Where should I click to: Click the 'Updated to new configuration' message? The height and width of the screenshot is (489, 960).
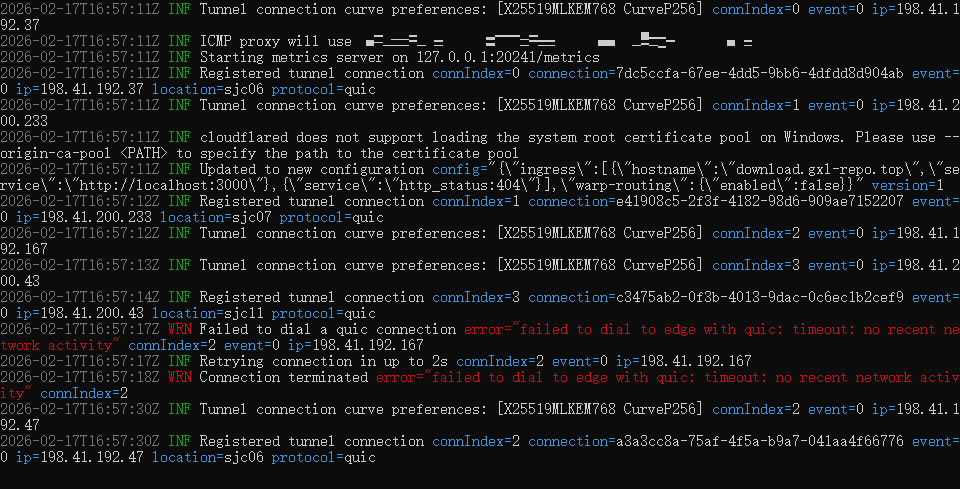(x=311, y=169)
